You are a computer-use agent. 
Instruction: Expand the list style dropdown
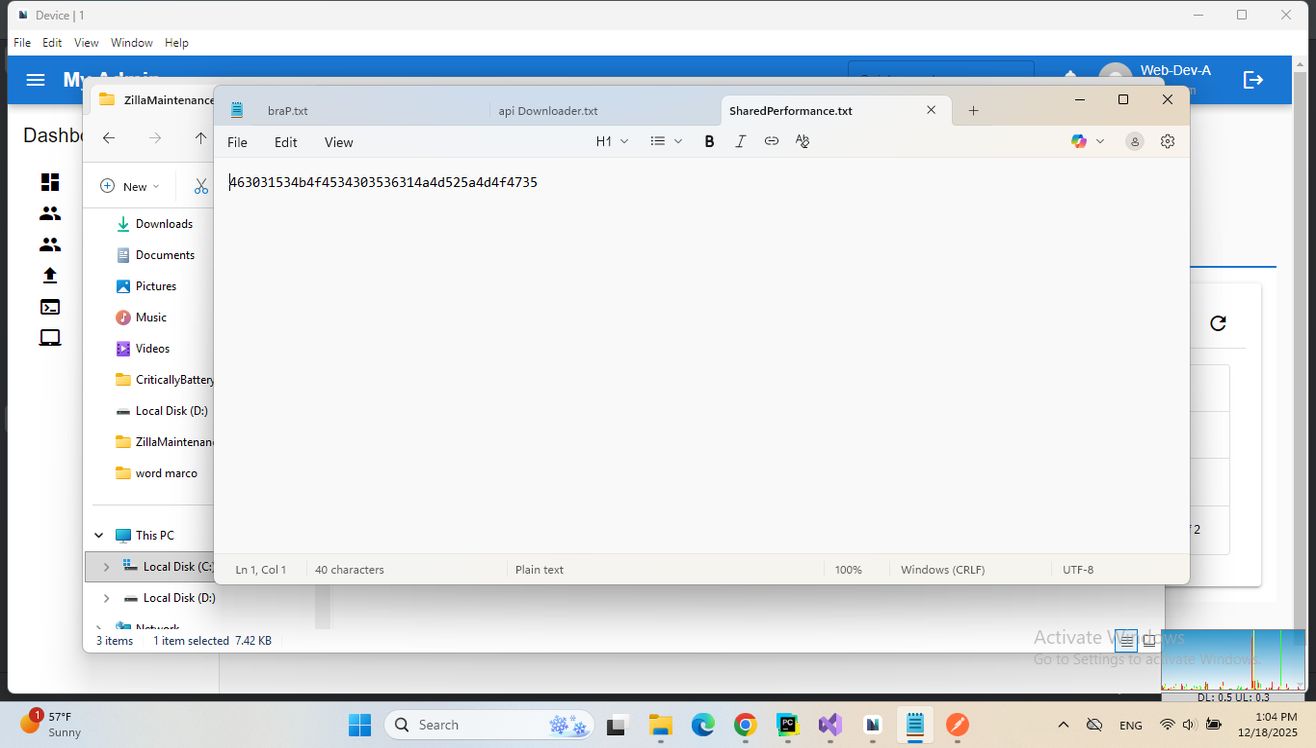click(x=666, y=142)
